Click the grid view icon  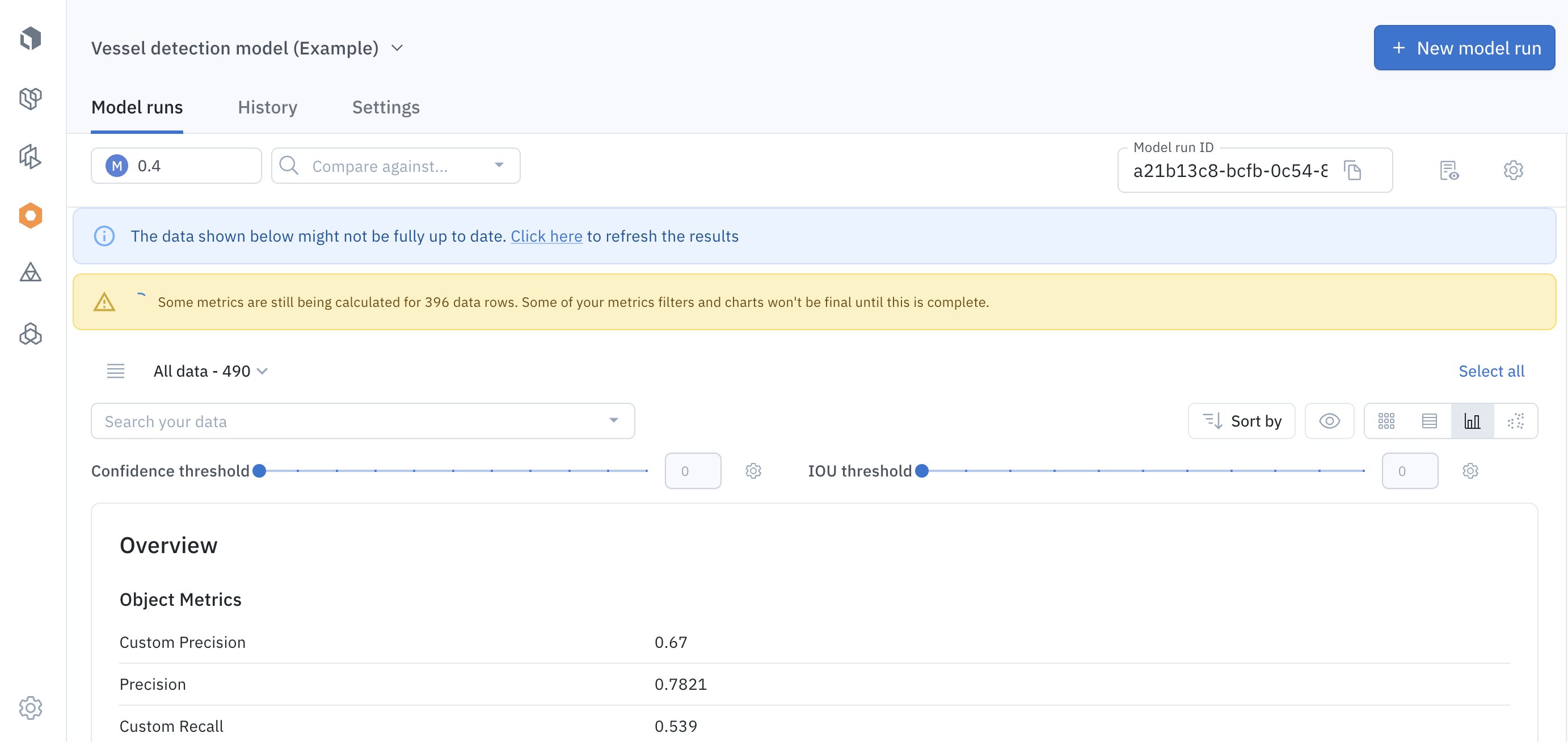coord(1387,421)
